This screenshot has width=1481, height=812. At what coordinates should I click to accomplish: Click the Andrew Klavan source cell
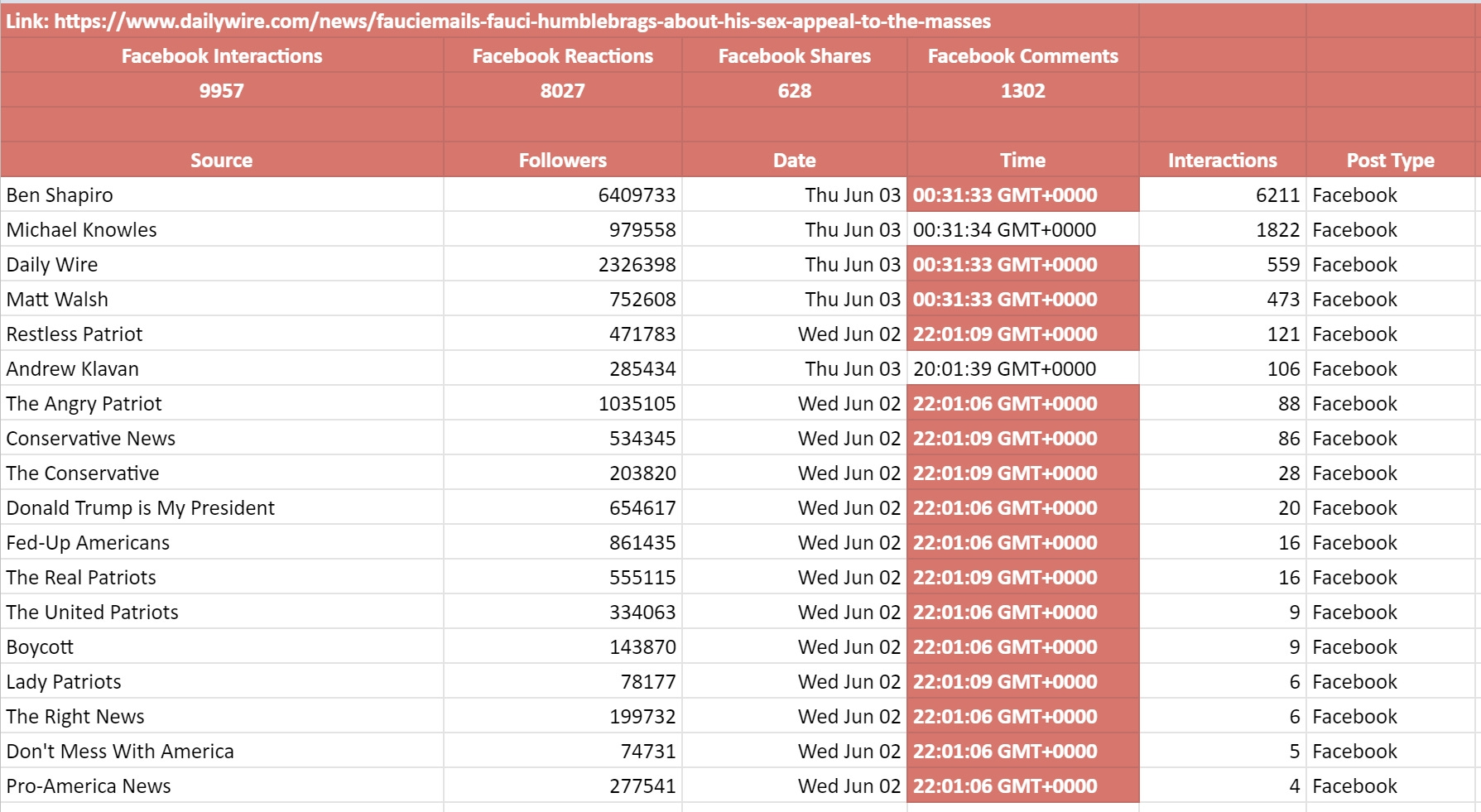click(222, 368)
